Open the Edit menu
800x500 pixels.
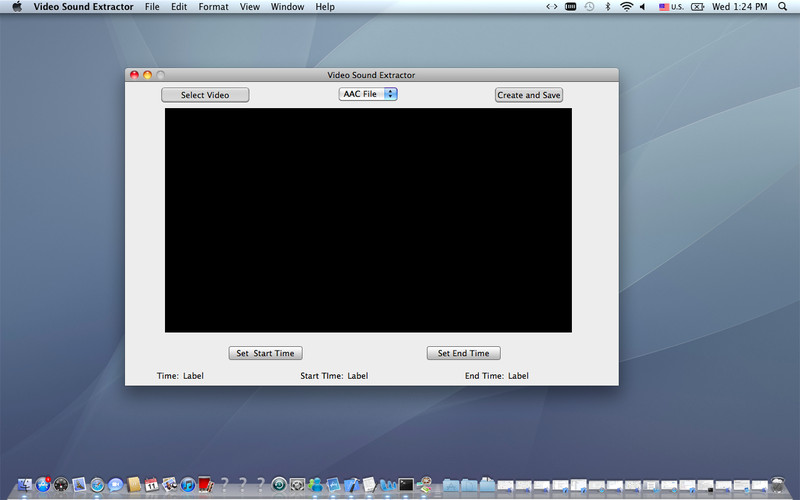point(179,7)
